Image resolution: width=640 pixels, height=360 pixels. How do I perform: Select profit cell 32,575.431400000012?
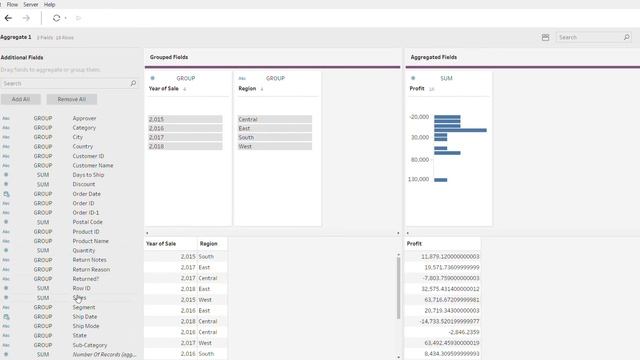442,289
